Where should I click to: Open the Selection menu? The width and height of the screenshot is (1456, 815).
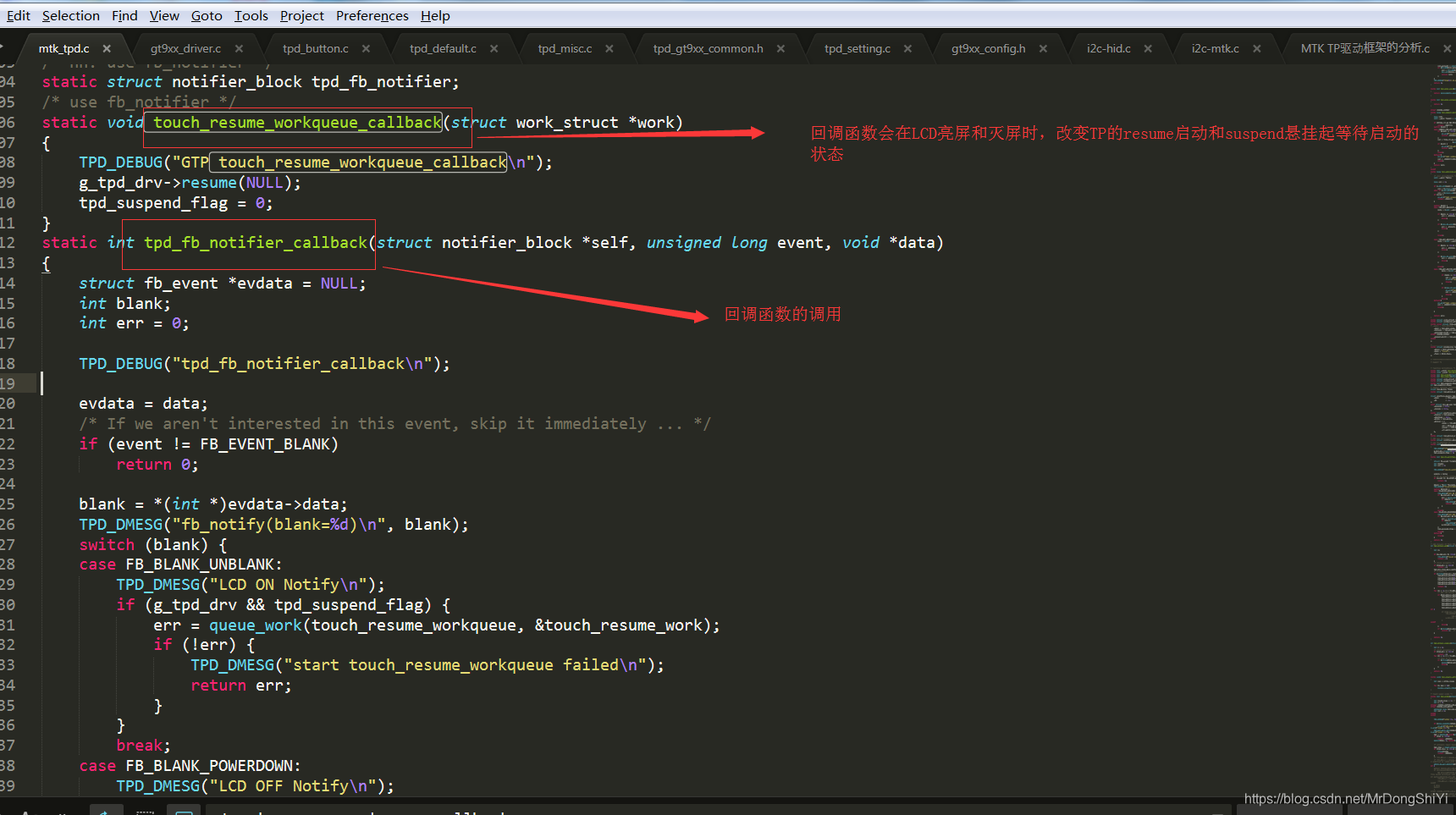click(x=71, y=16)
